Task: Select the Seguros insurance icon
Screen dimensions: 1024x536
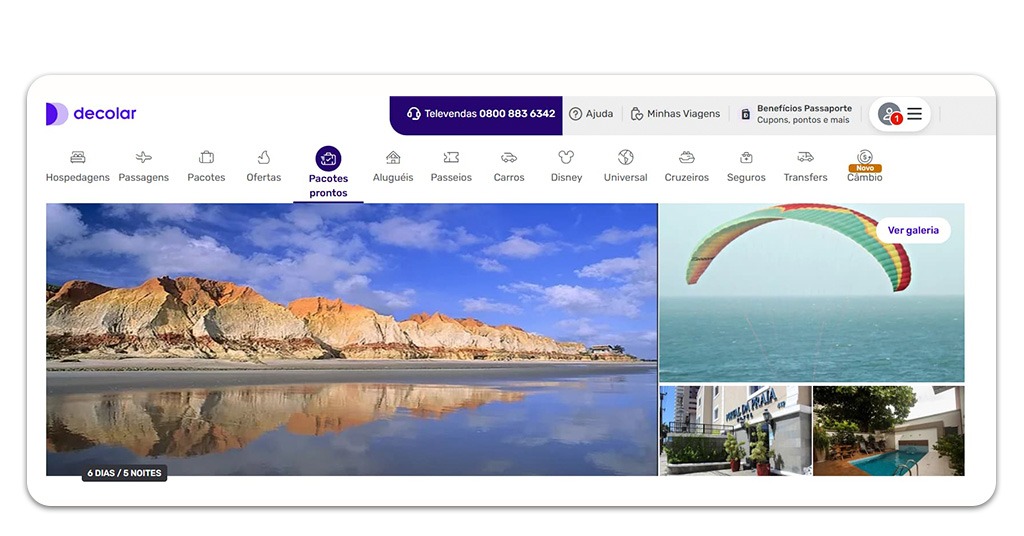Action: click(746, 158)
